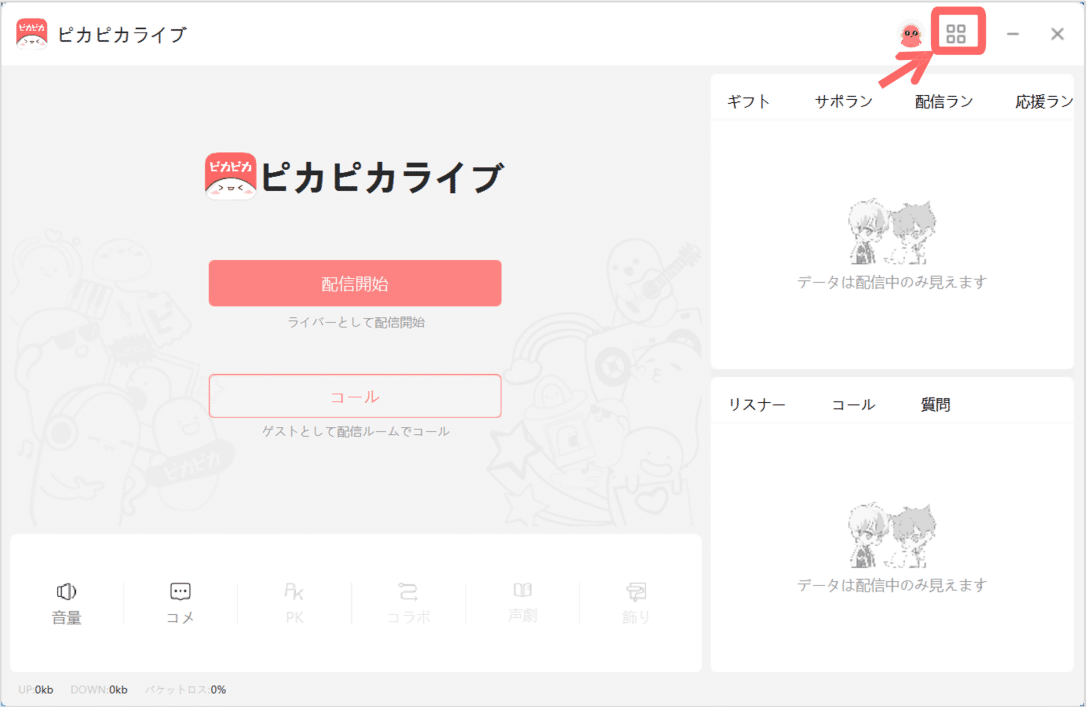Image resolution: width=1087 pixels, height=707 pixels.
Task: Switch to the サポラン tab
Action: (x=844, y=102)
